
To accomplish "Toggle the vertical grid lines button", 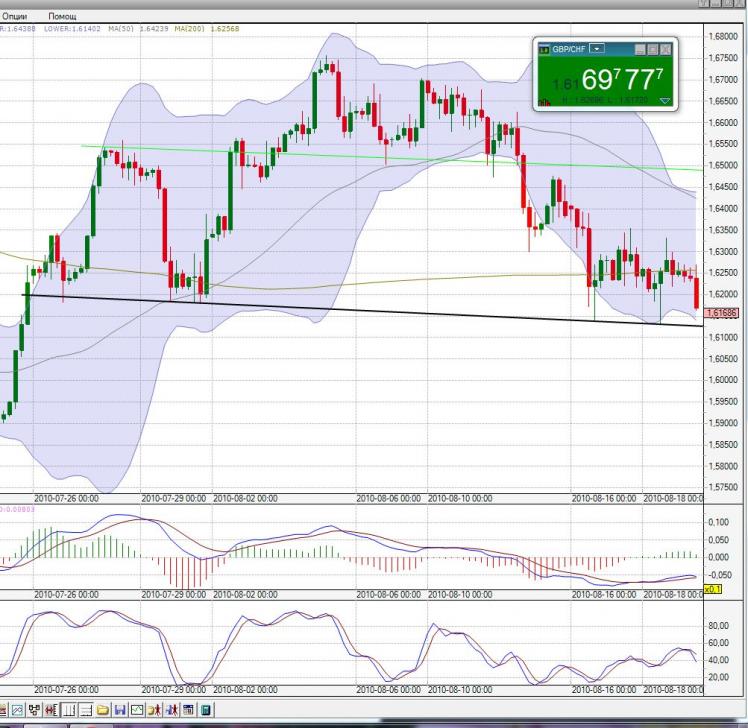I will click(x=69, y=710).
